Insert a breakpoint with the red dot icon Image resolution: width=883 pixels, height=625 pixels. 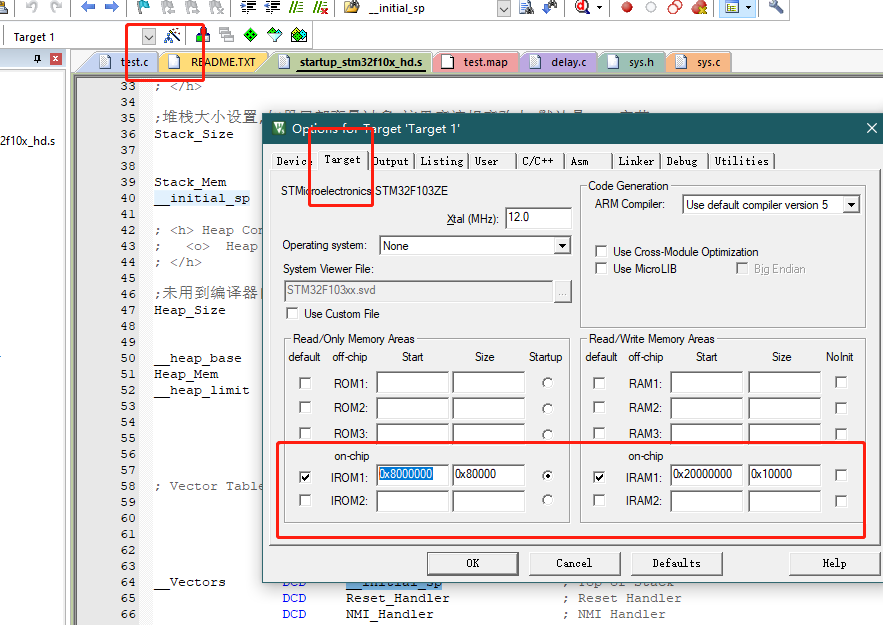pos(625,8)
